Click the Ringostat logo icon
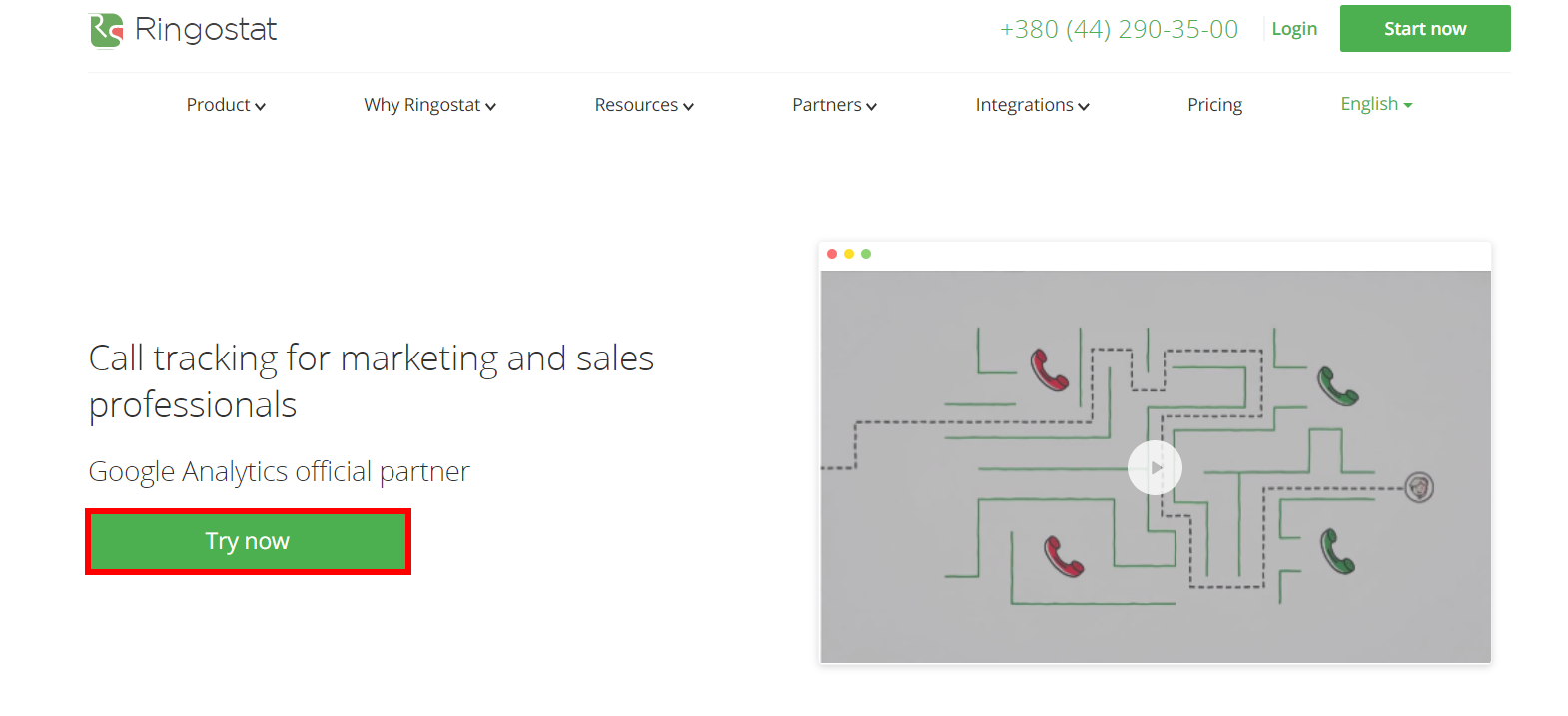The height and width of the screenshot is (716, 1568). [x=106, y=30]
